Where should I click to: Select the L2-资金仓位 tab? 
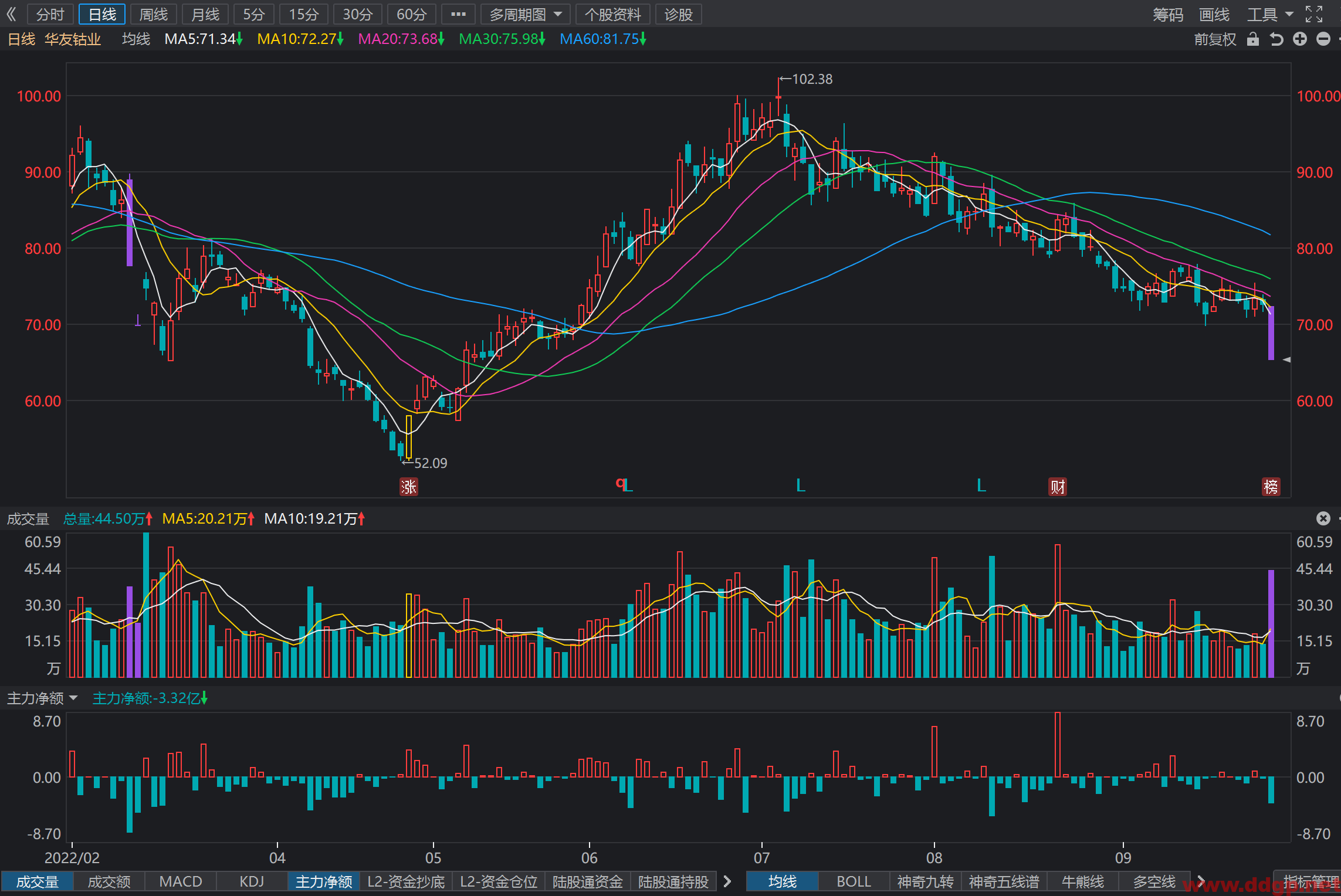point(499,882)
